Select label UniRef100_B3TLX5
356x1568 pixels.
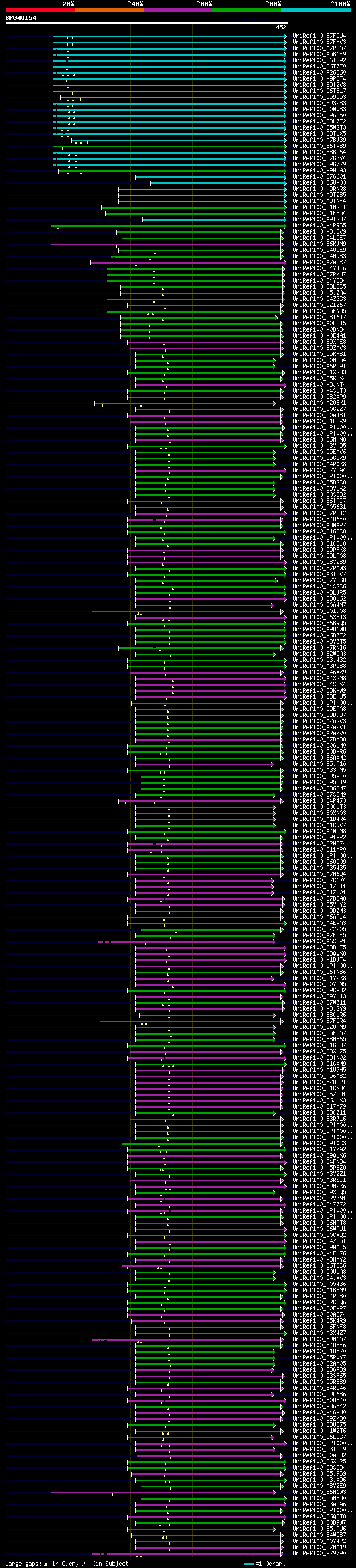point(319,133)
